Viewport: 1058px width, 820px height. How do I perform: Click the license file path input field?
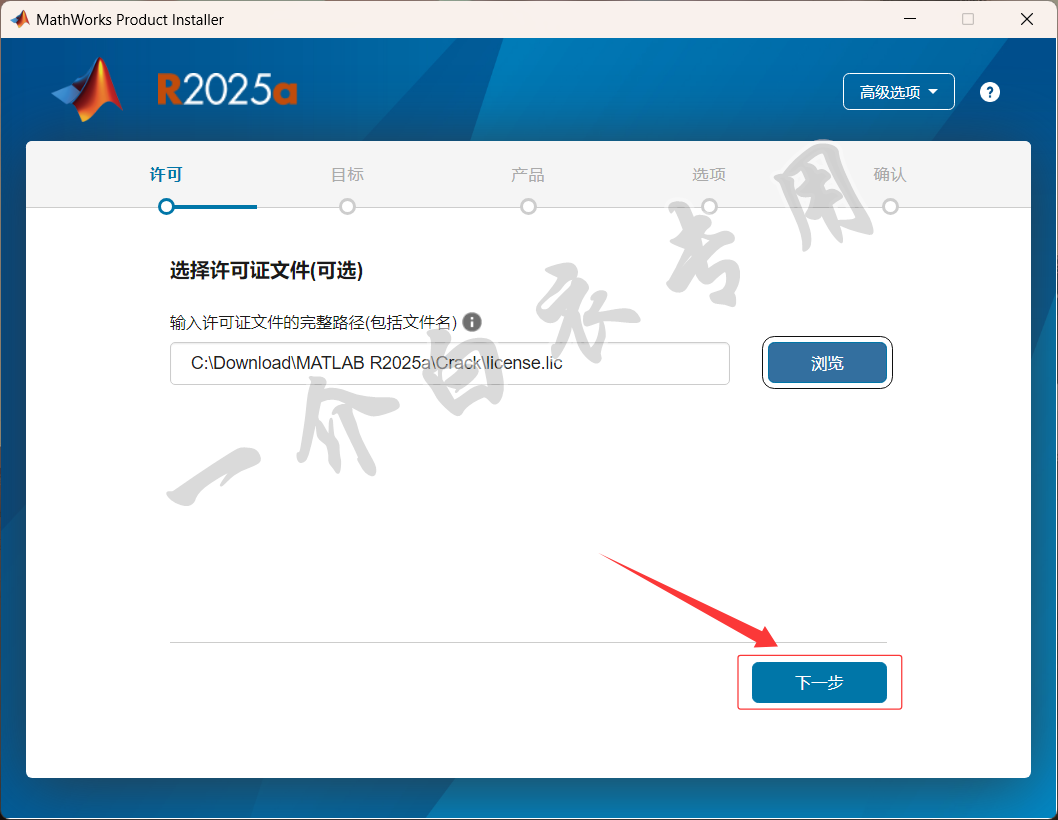click(x=449, y=363)
